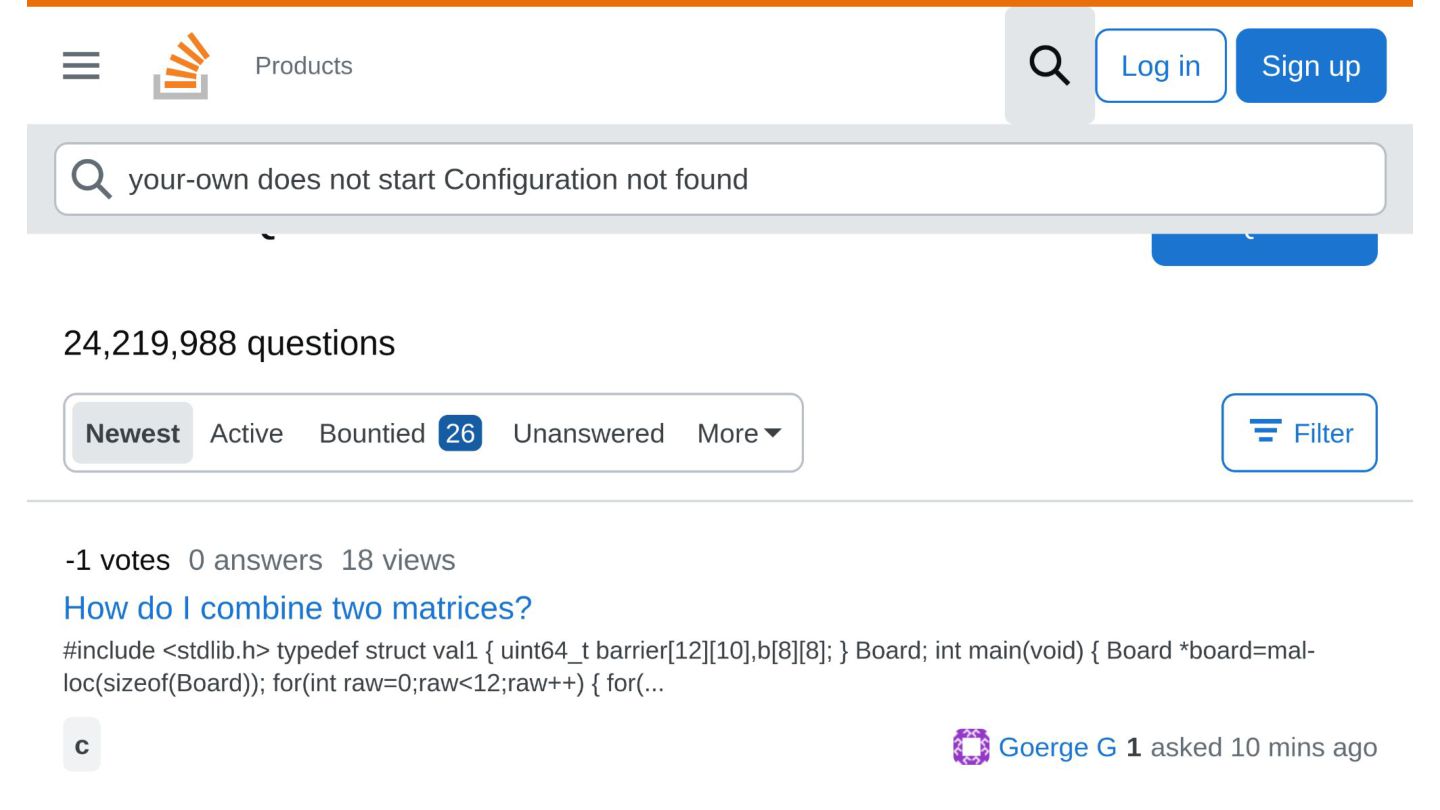Click the 'c' tag
This screenshot has height=810, width=1440.
point(82,745)
